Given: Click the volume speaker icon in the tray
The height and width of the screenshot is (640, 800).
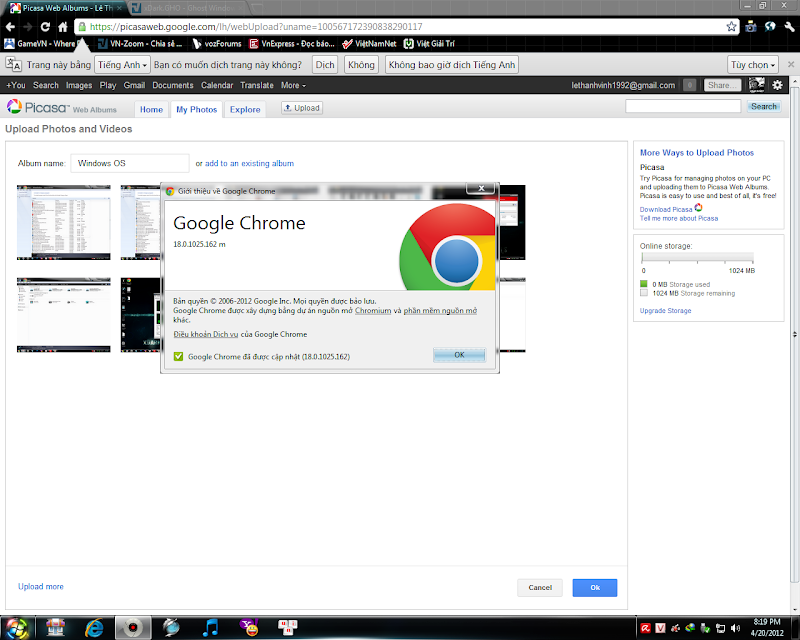Looking at the screenshot, I should point(735,628).
